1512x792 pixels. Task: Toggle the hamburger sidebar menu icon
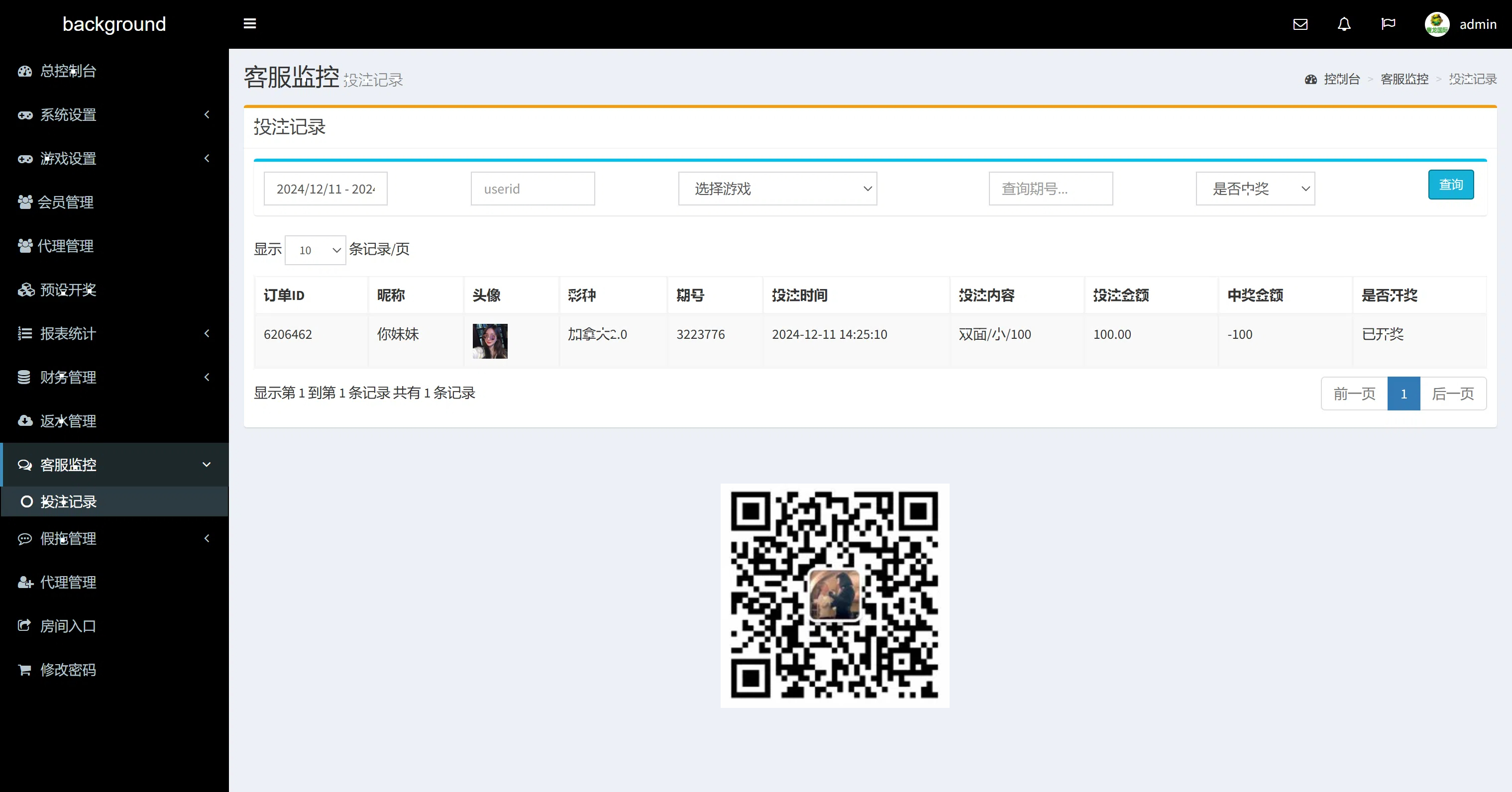pyautogui.click(x=249, y=23)
